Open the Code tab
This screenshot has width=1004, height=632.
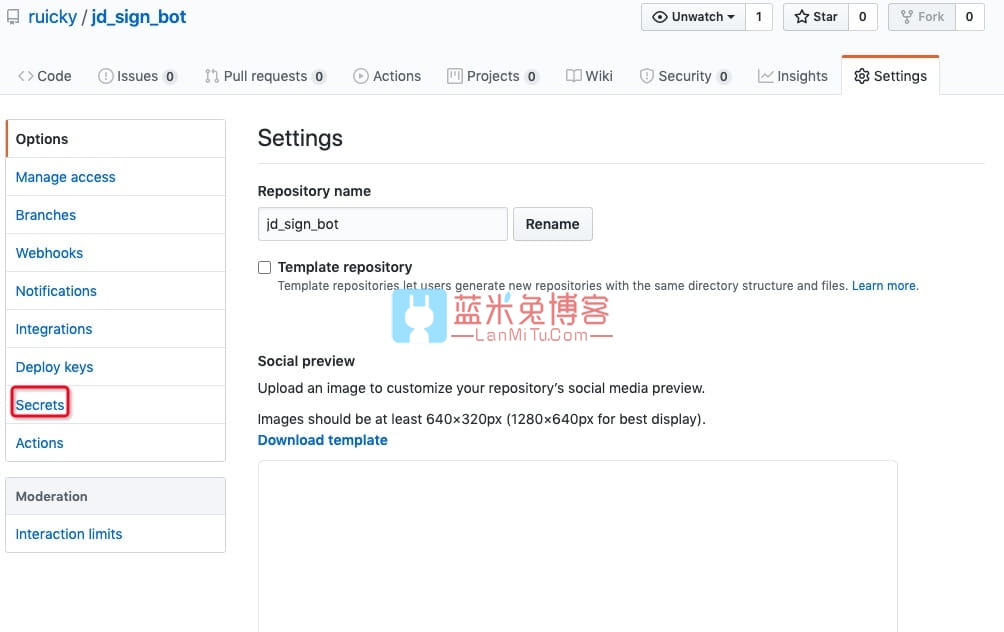pos(45,76)
